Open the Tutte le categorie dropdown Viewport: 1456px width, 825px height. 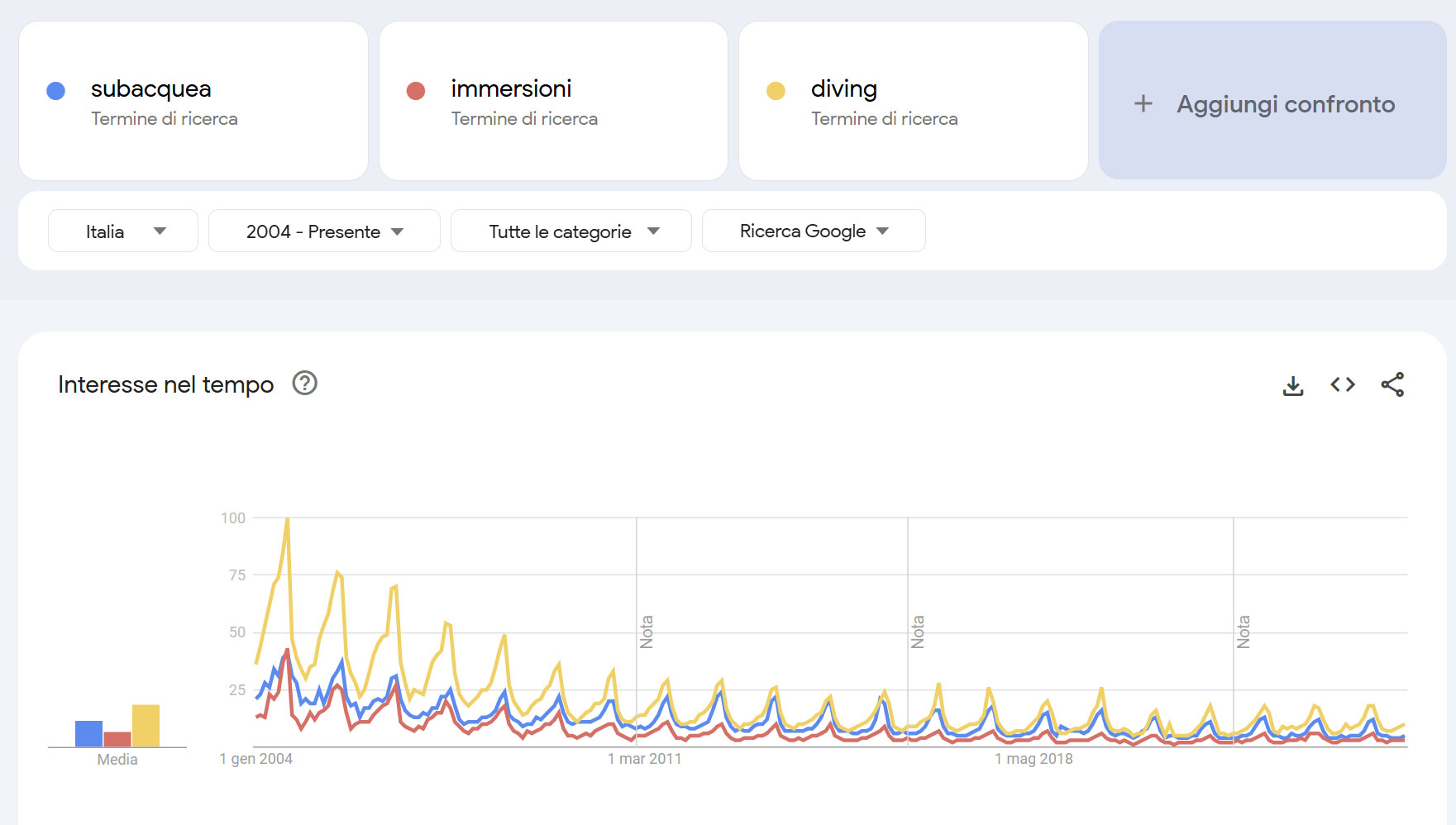[x=570, y=231]
